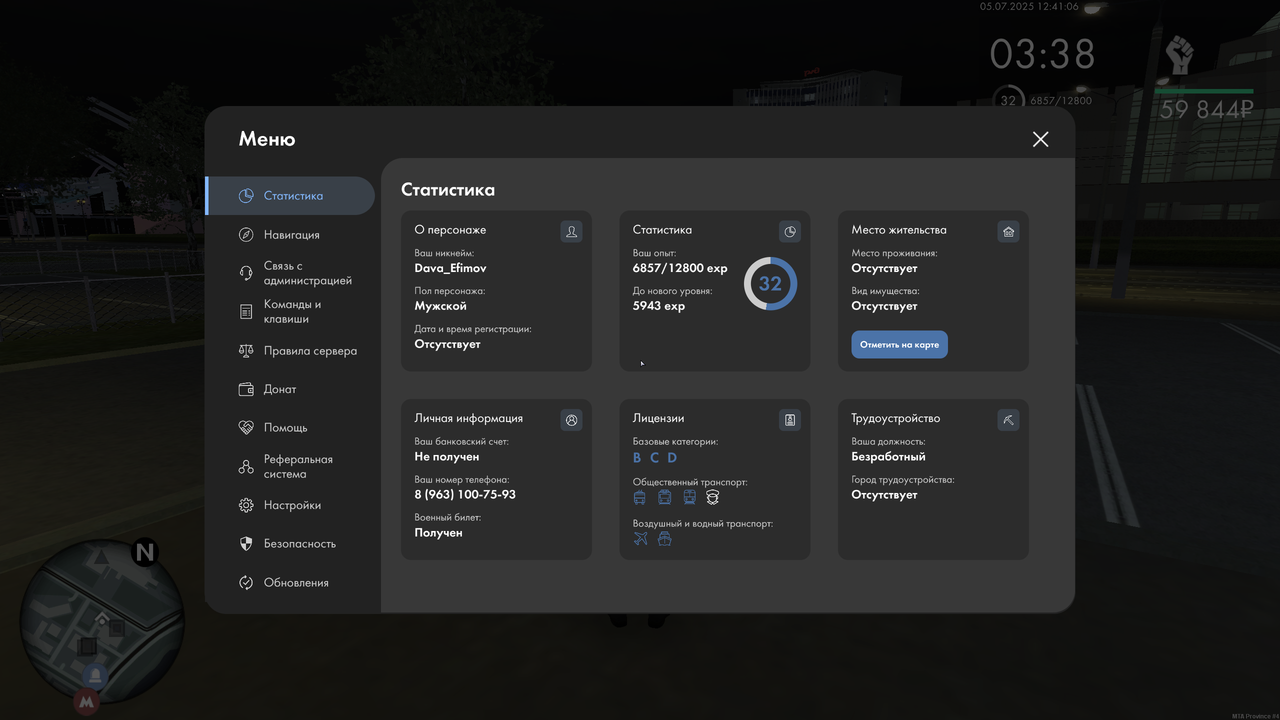Select license category C
The height and width of the screenshot is (720, 1280).
654,458
